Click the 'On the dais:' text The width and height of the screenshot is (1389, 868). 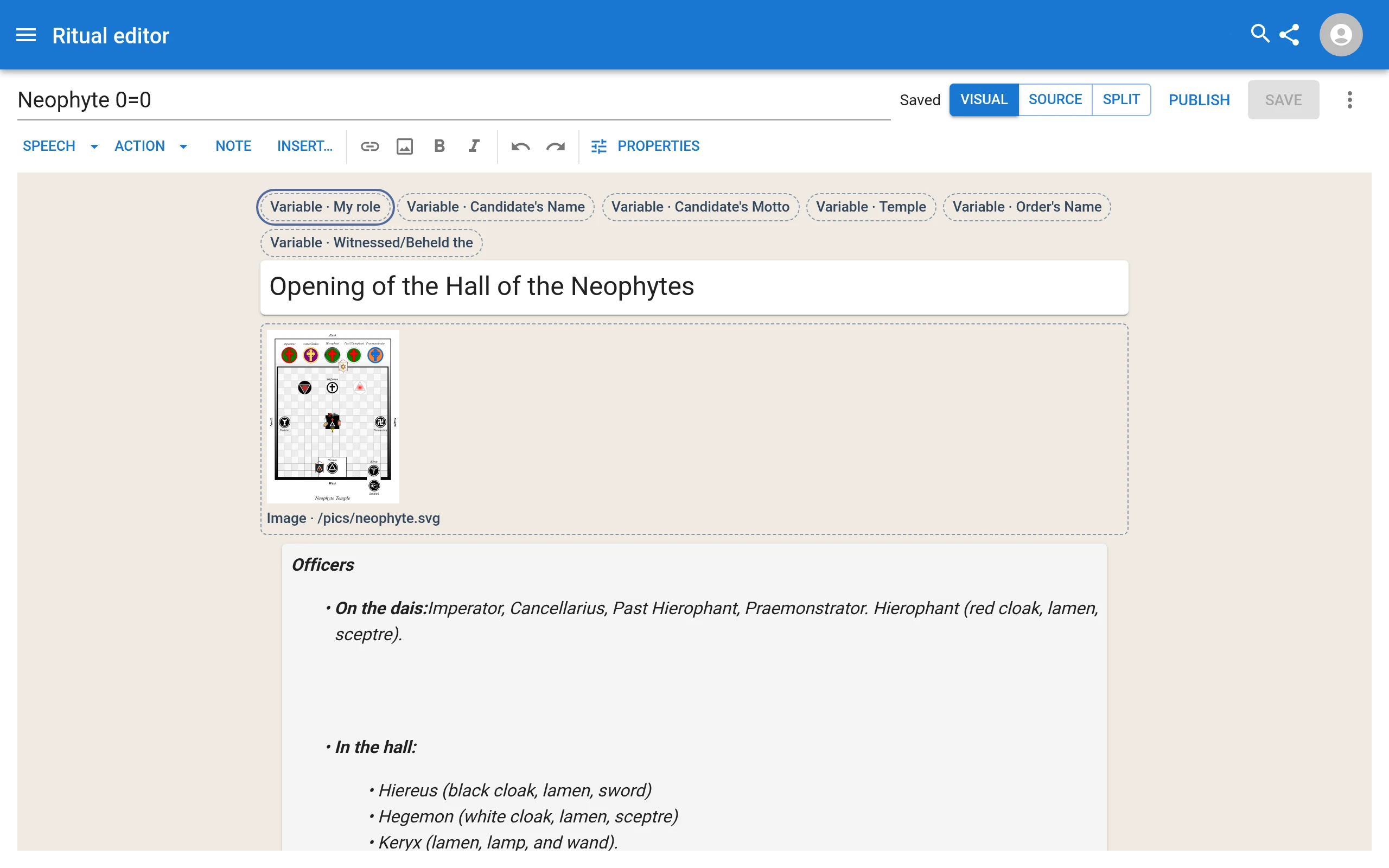pos(381,608)
